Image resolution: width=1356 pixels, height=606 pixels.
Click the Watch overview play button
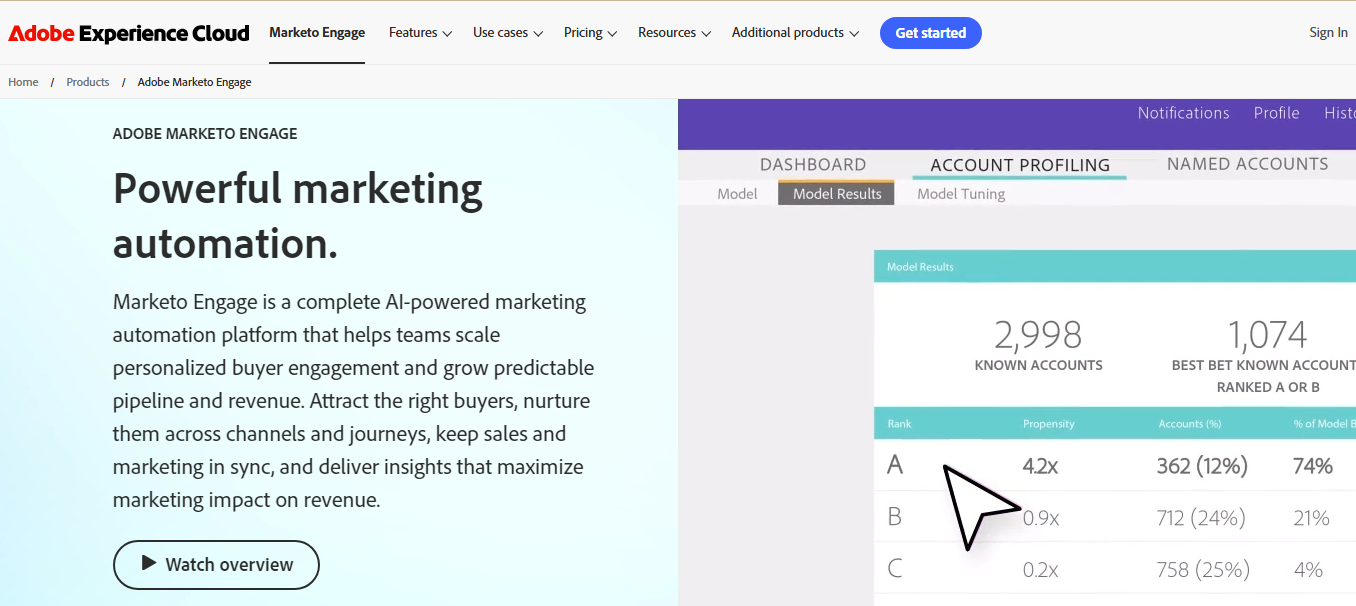coord(216,565)
